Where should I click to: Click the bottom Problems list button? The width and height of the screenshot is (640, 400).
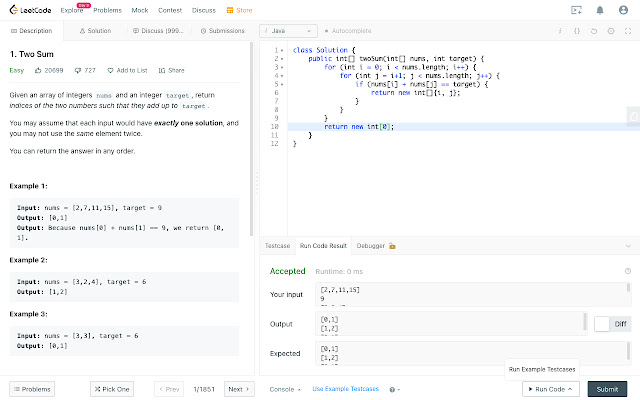pos(32,389)
